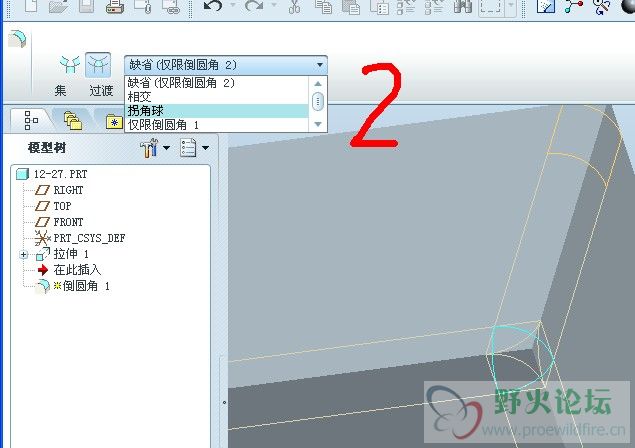This screenshot has height=448, width=635.
Task: Click list scroll up arrow
Action: [318, 83]
